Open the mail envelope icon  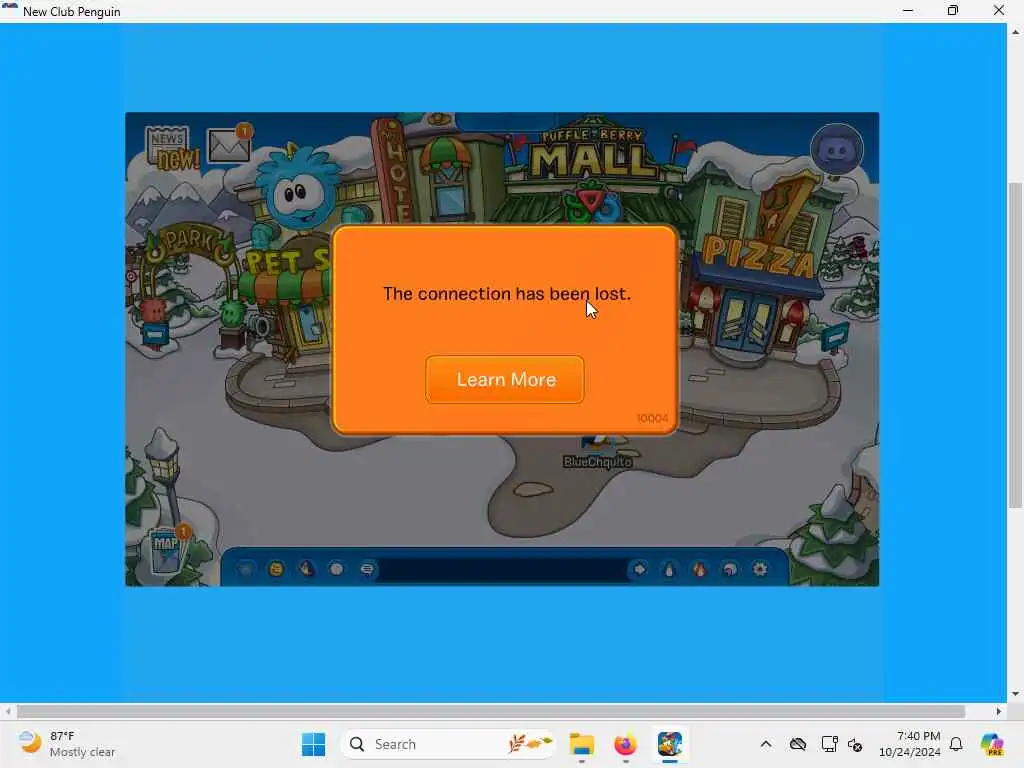tap(229, 144)
